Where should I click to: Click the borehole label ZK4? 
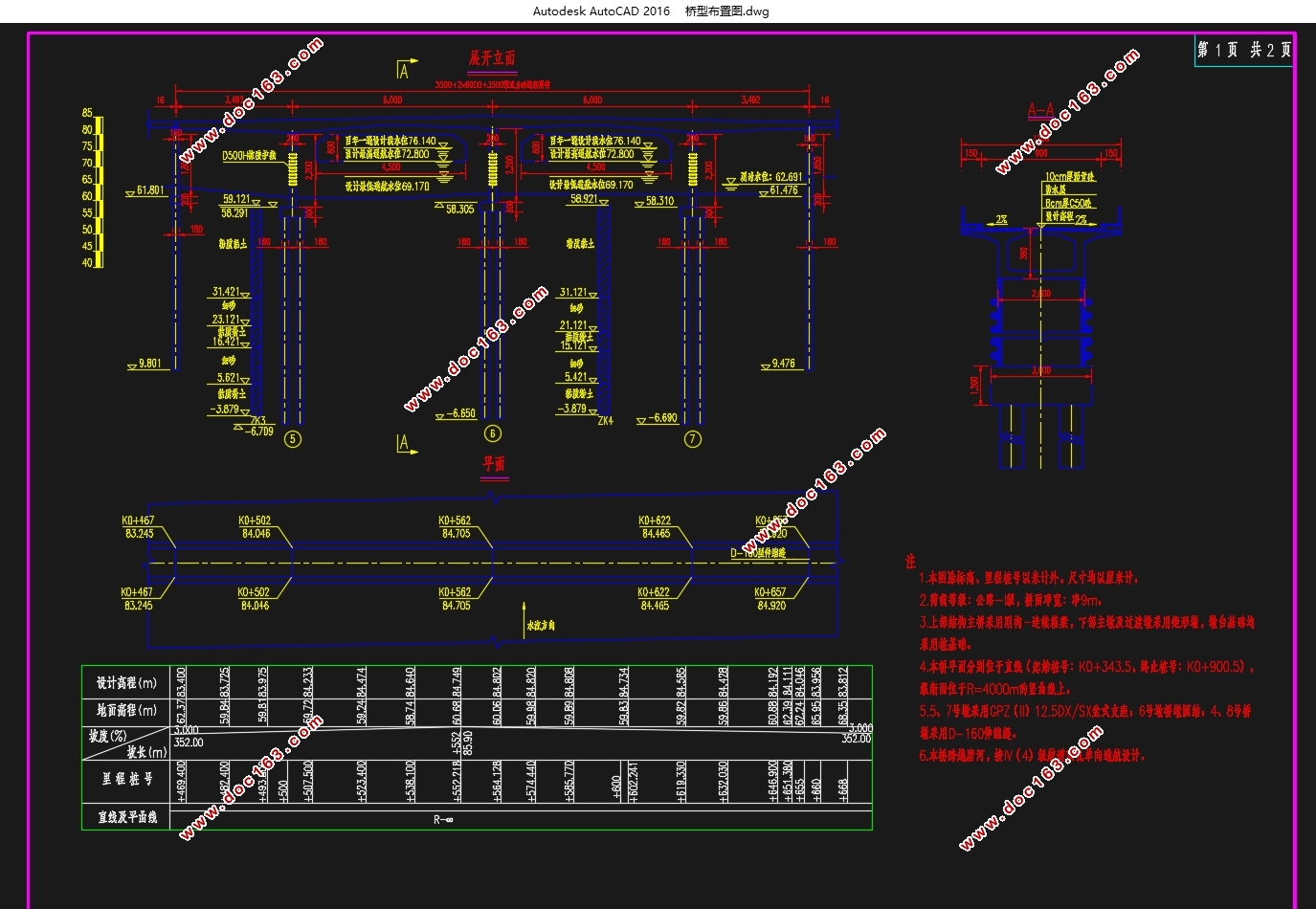pyautogui.click(x=605, y=421)
